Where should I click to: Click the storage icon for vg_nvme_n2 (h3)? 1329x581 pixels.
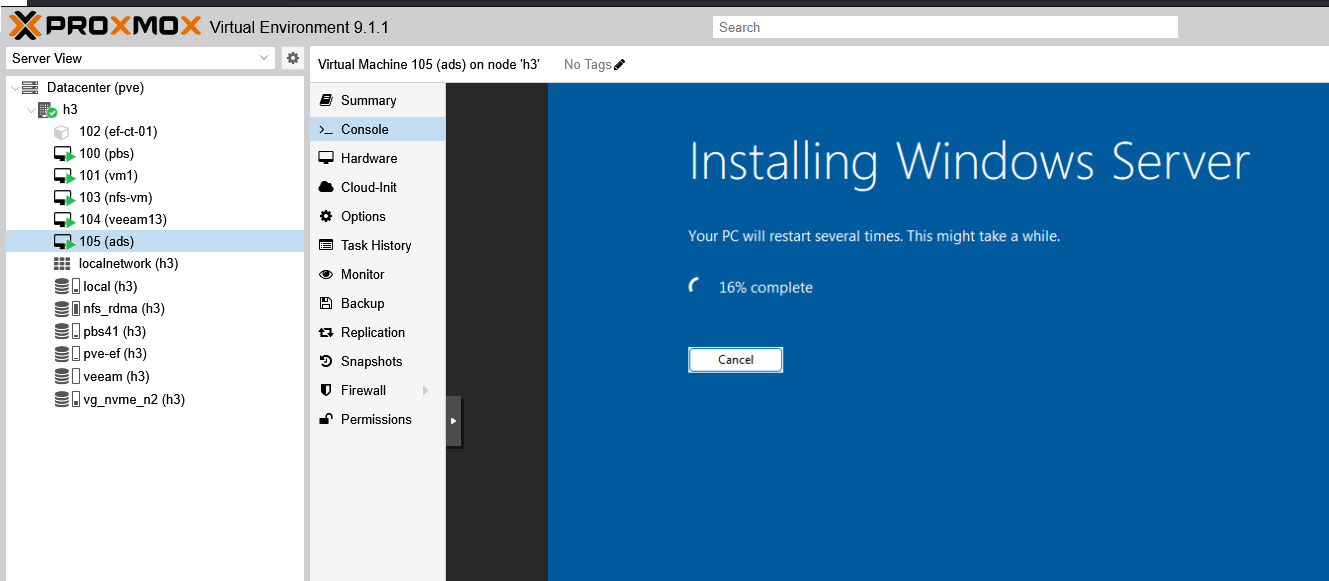tap(67, 400)
